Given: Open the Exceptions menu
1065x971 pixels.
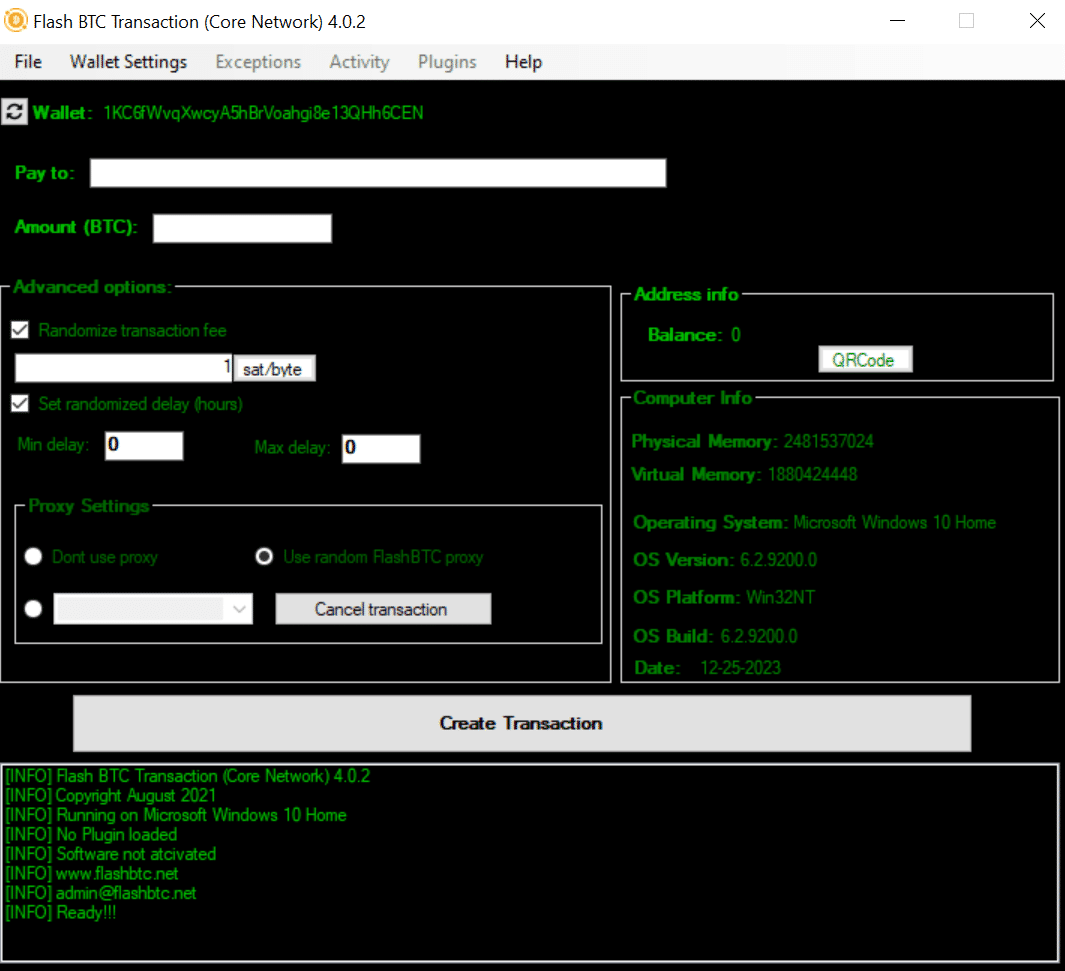Looking at the screenshot, I should click(x=258, y=62).
